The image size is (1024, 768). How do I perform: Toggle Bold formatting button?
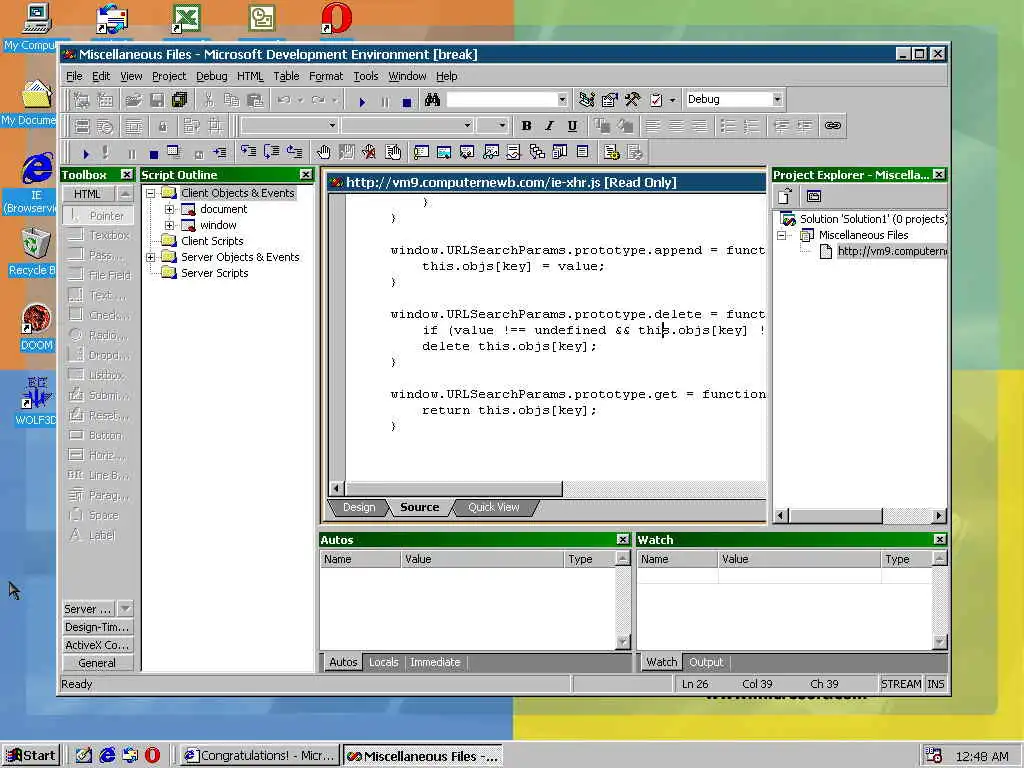526,125
